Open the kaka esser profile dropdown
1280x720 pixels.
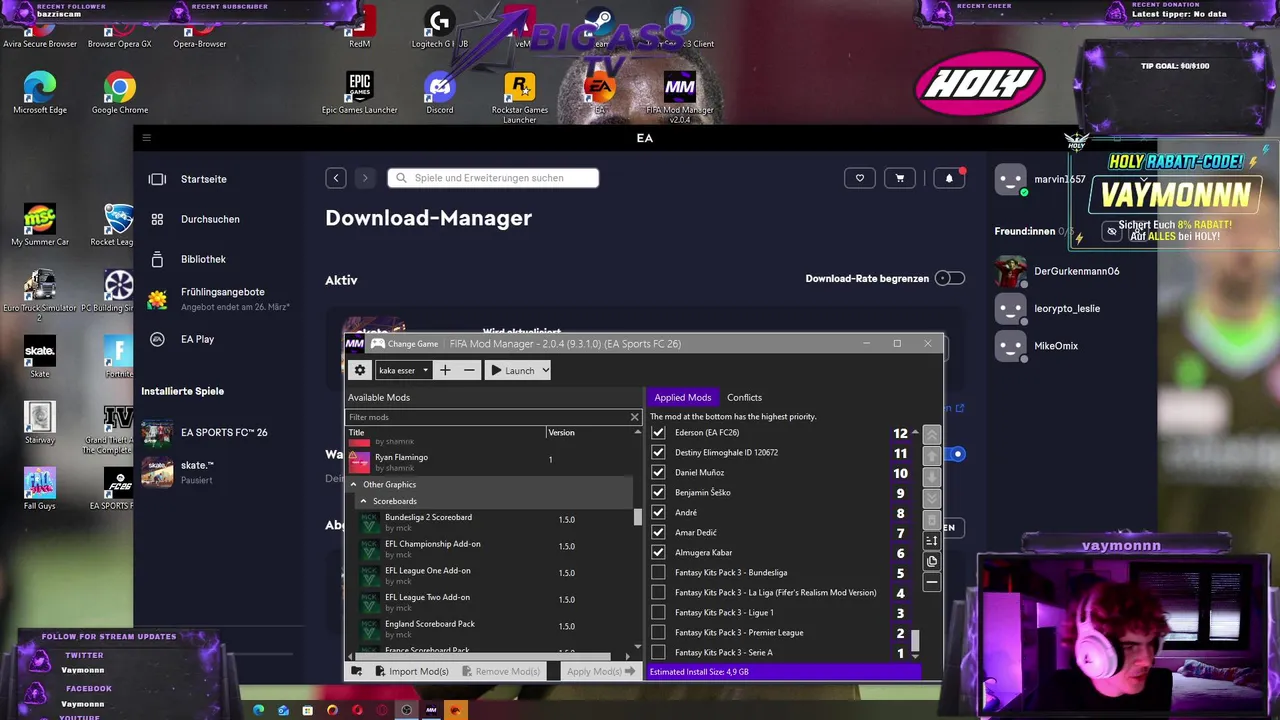(x=403, y=370)
